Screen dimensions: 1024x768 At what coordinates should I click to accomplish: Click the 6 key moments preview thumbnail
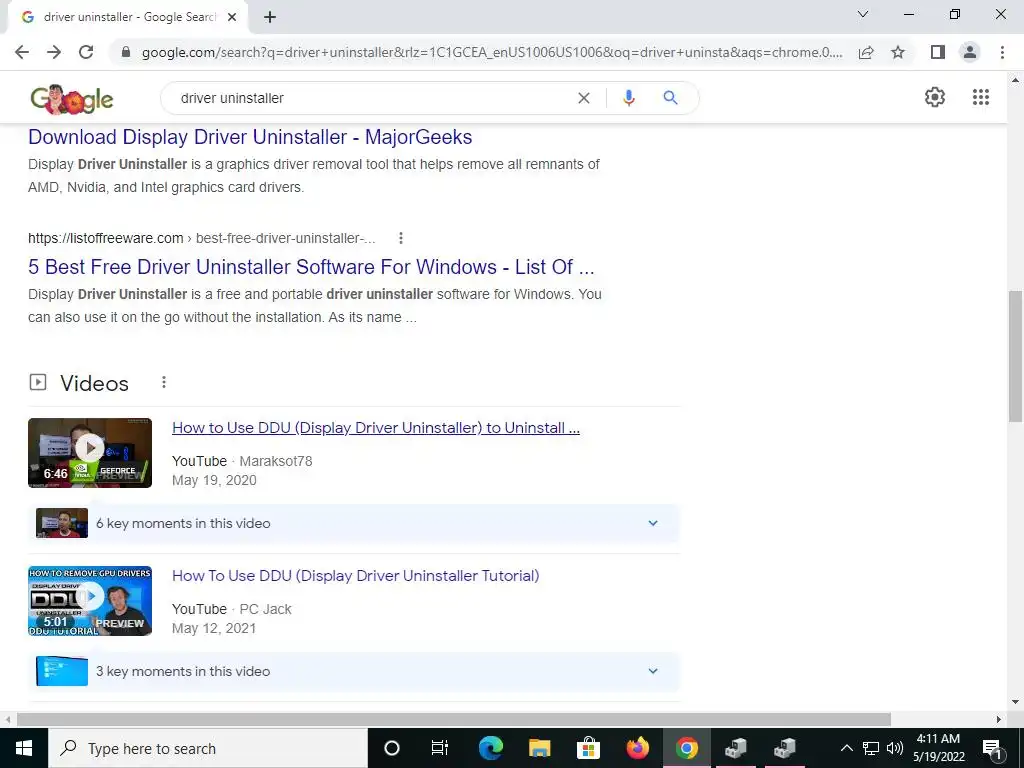tap(62, 523)
